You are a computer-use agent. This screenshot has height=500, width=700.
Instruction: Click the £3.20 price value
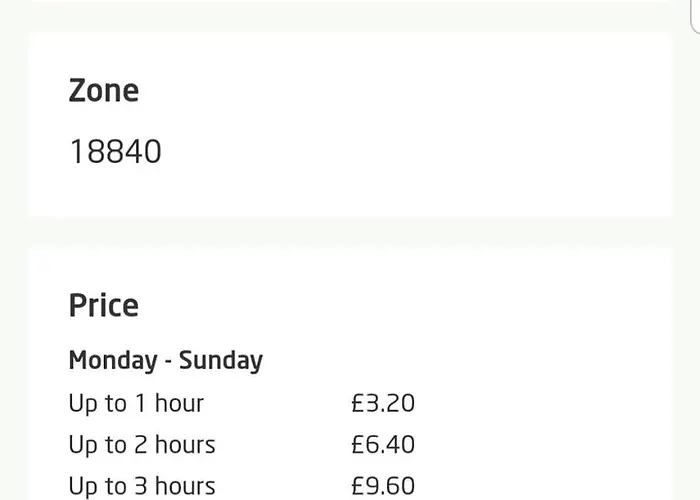coord(383,403)
